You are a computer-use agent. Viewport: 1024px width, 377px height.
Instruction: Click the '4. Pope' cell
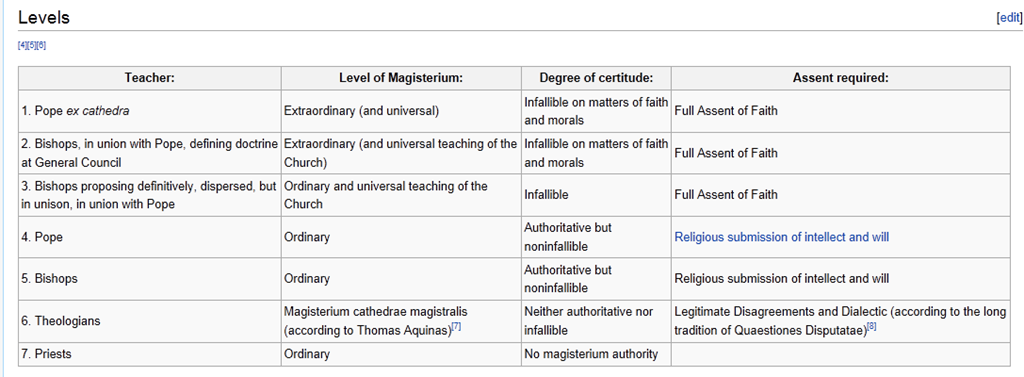point(150,237)
